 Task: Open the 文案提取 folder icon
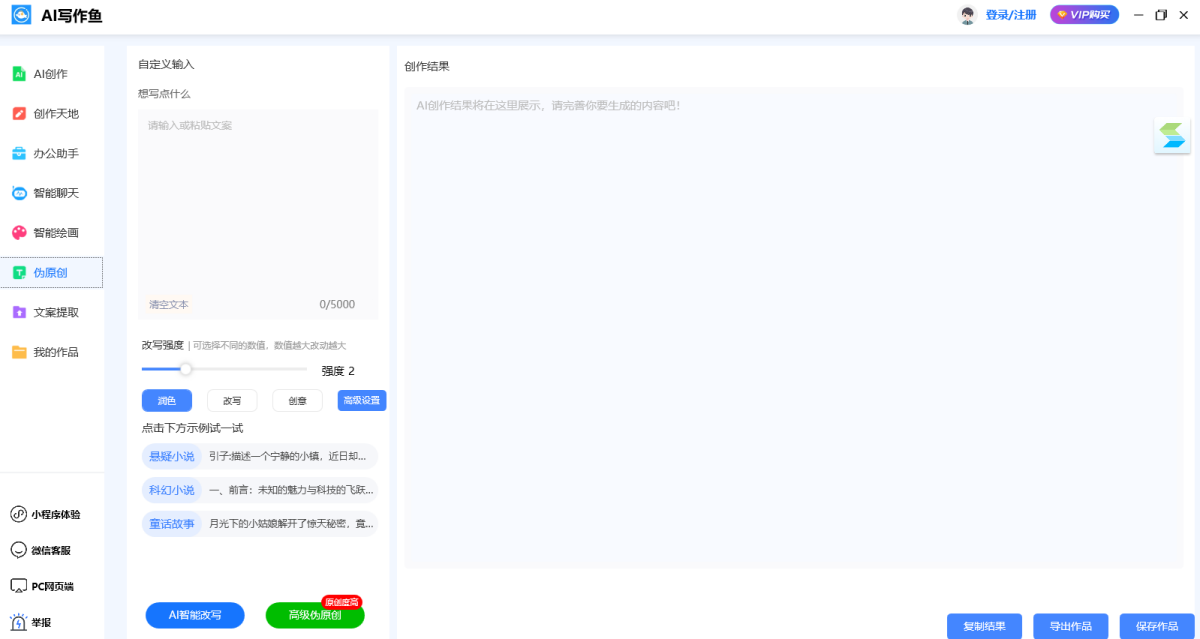click(x=18, y=312)
